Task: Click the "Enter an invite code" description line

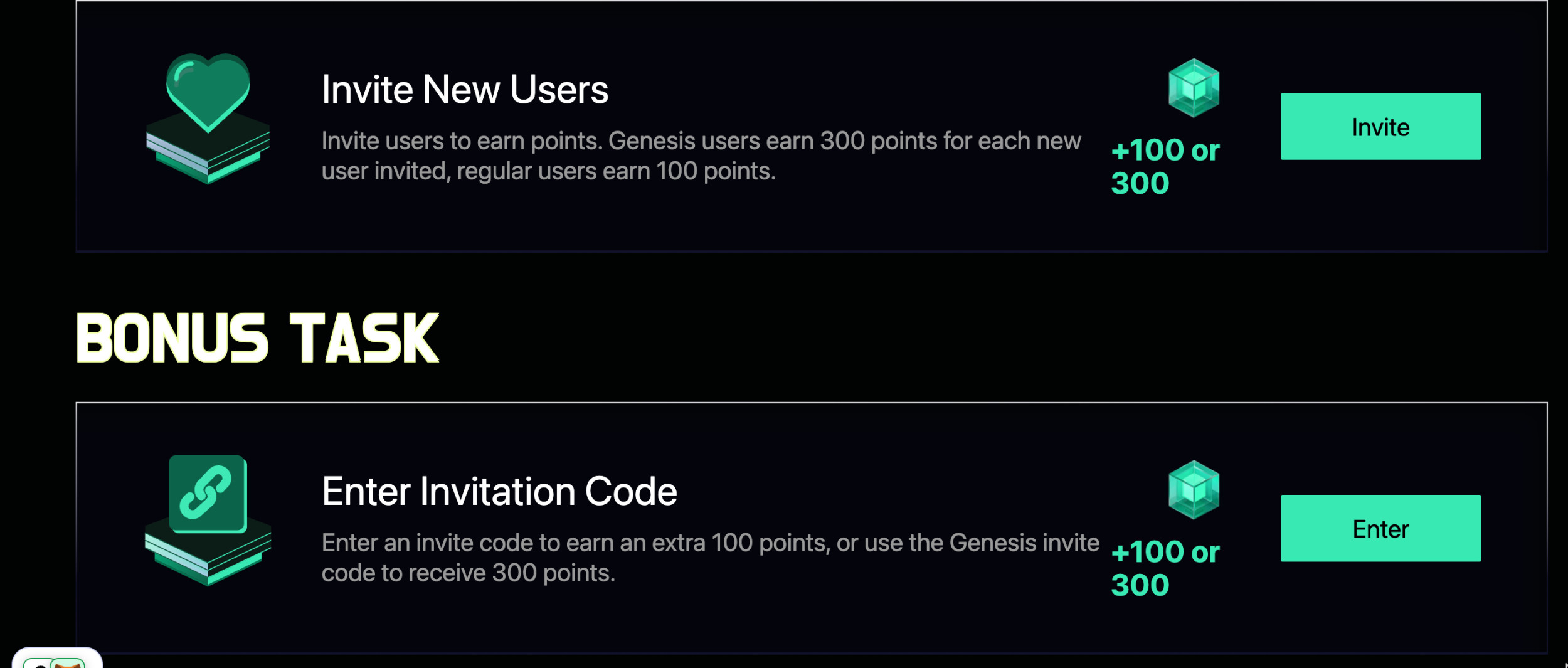Action: coord(710,543)
